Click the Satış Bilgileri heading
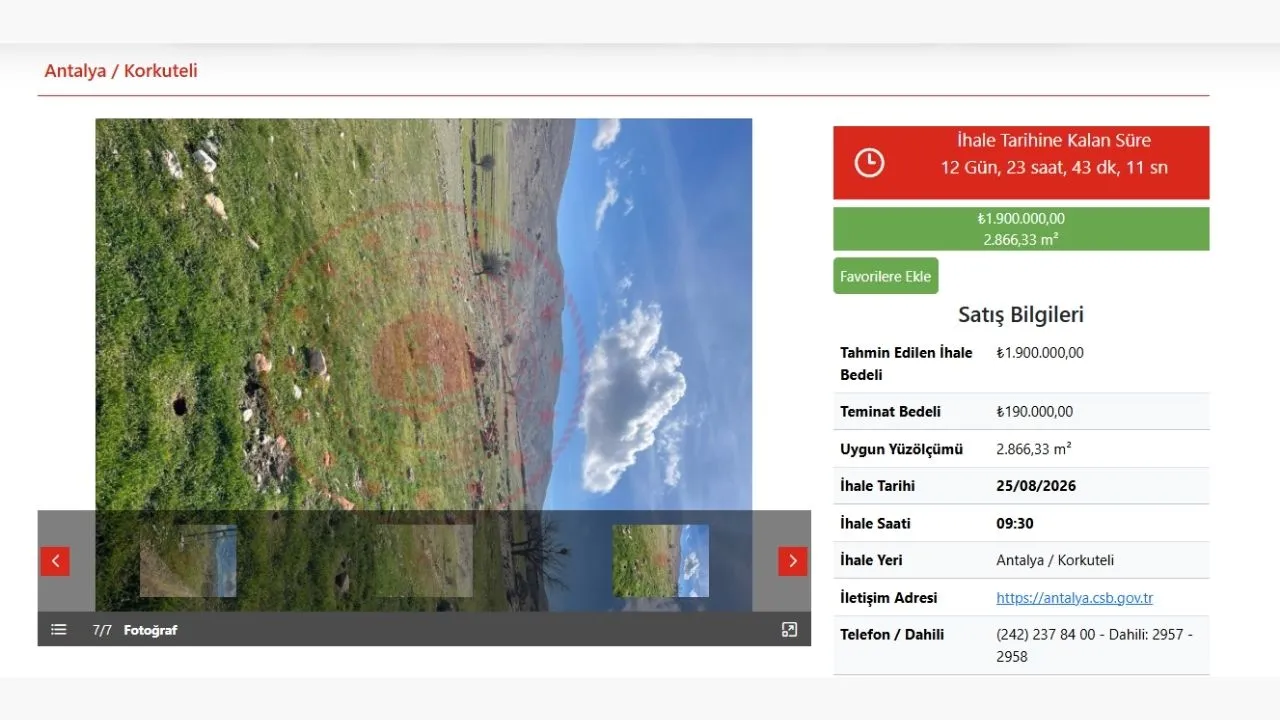 [x=1021, y=315]
